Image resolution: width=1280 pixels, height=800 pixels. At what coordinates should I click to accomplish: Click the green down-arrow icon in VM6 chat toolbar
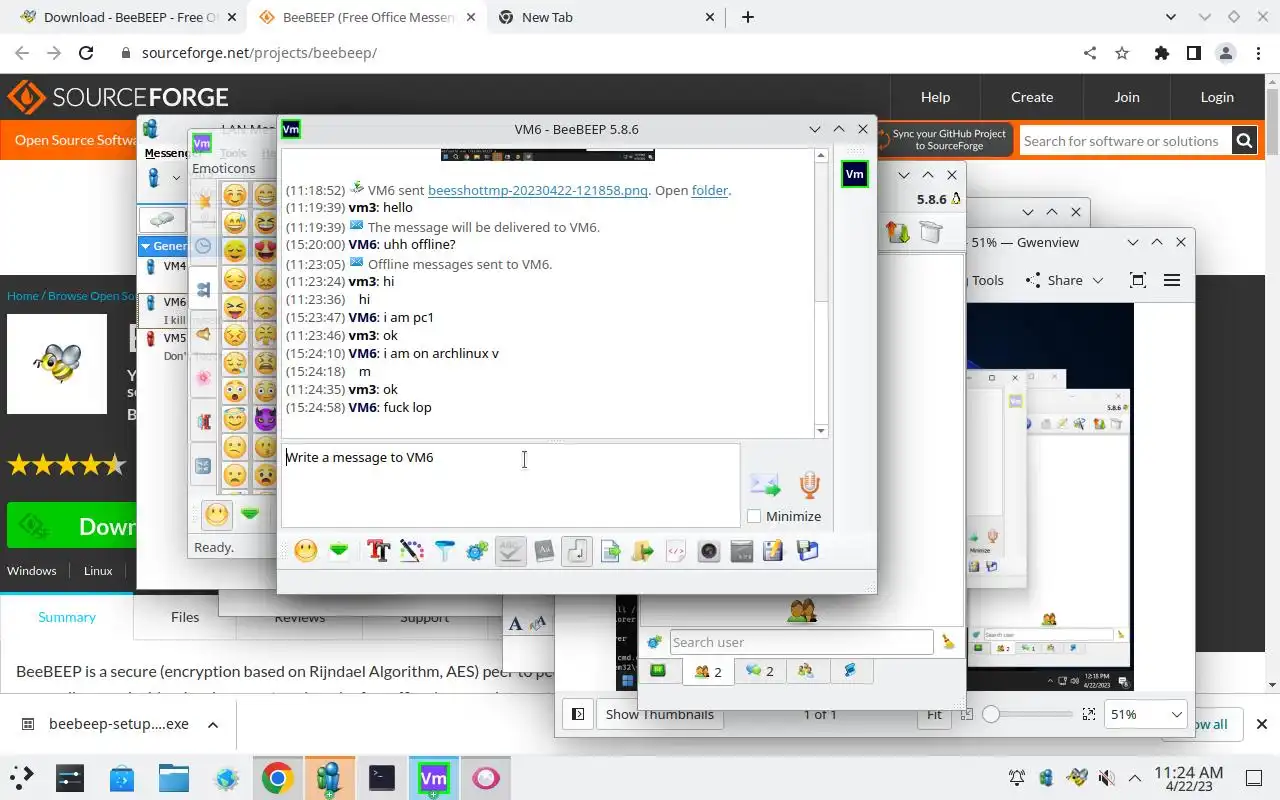point(339,551)
